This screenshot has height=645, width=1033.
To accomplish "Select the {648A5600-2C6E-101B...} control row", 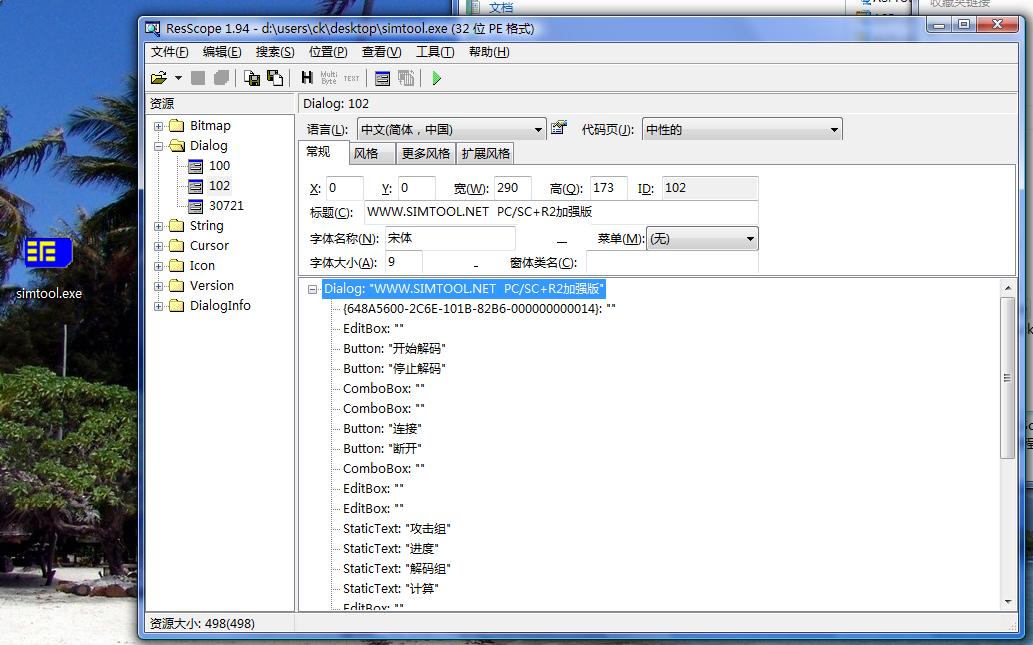I will click(x=479, y=309).
